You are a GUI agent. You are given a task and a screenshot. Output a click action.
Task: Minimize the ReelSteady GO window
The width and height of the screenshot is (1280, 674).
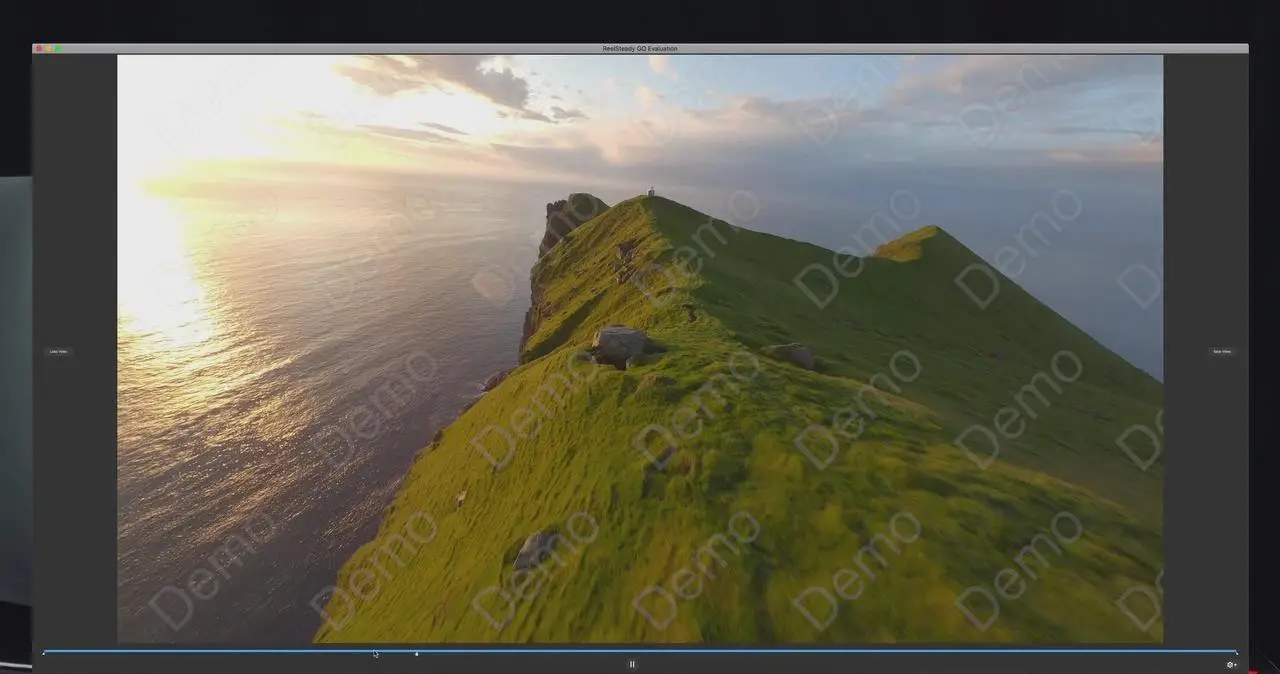(x=48, y=48)
